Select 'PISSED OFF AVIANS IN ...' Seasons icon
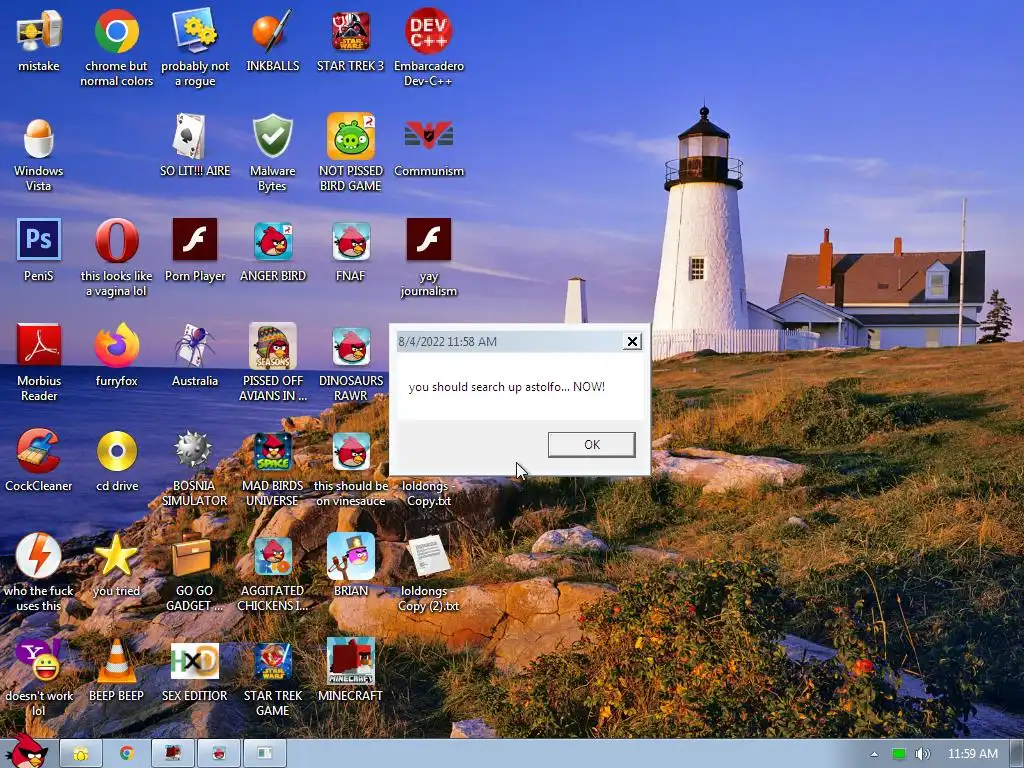Image resolution: width=1024 pixels, height=768 pixels. (x=273, y=345)
